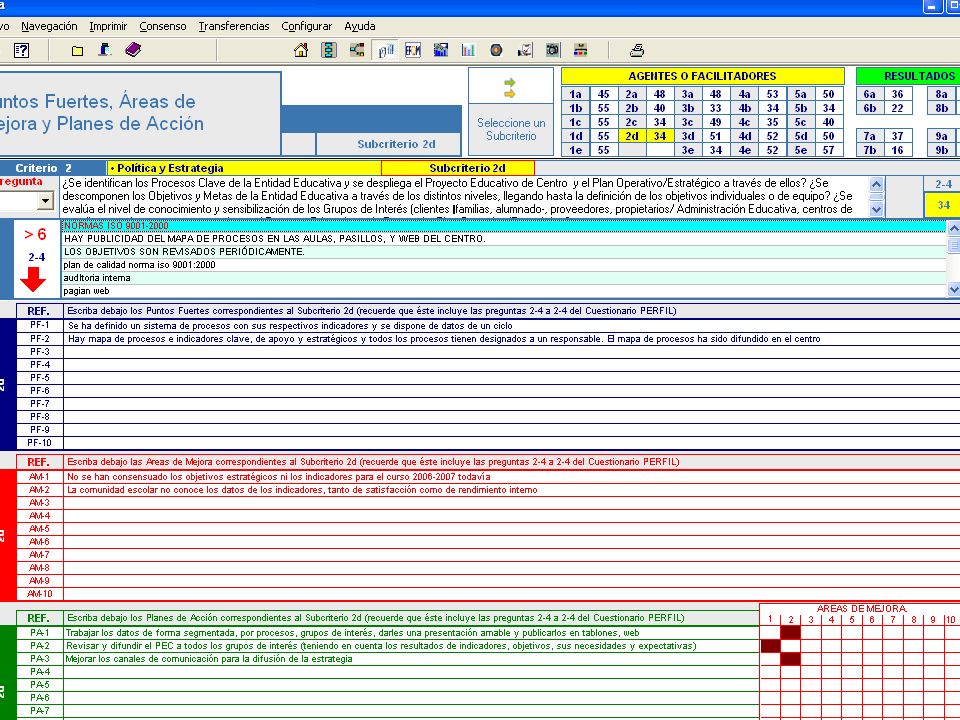Image resolution: width=960 pixels, height=720 pixels.
Task: Open the Imprimir menu
Action: pyautogui.click(x=108, y=26)
